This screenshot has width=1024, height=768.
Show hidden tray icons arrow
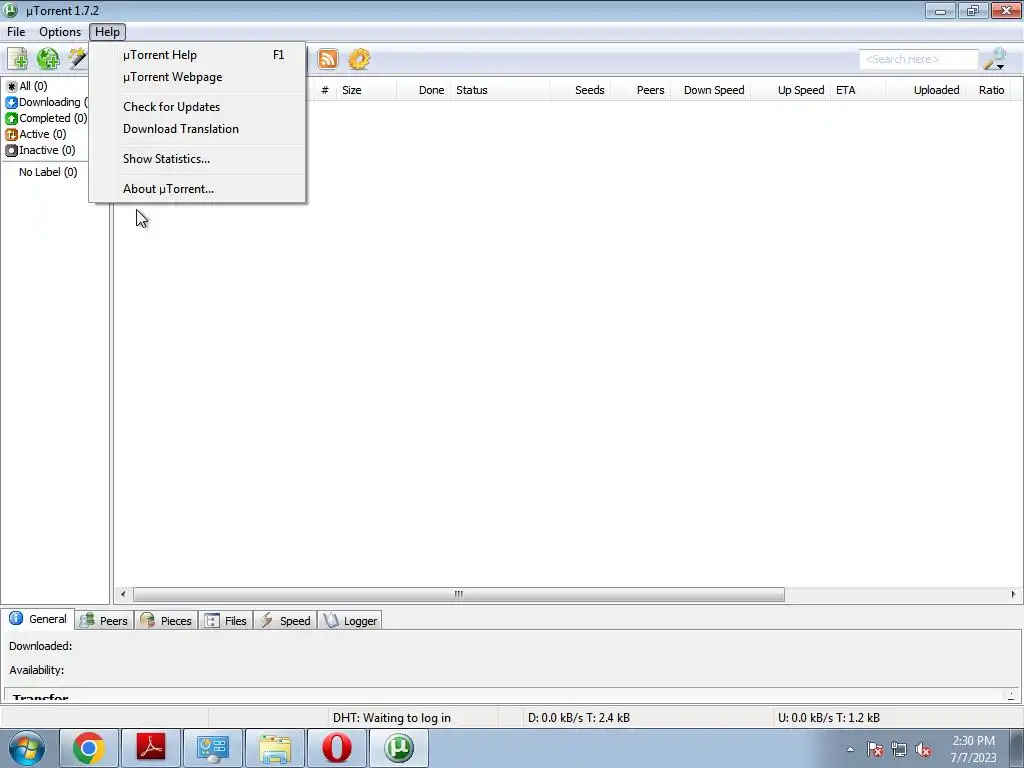point(850,749)
